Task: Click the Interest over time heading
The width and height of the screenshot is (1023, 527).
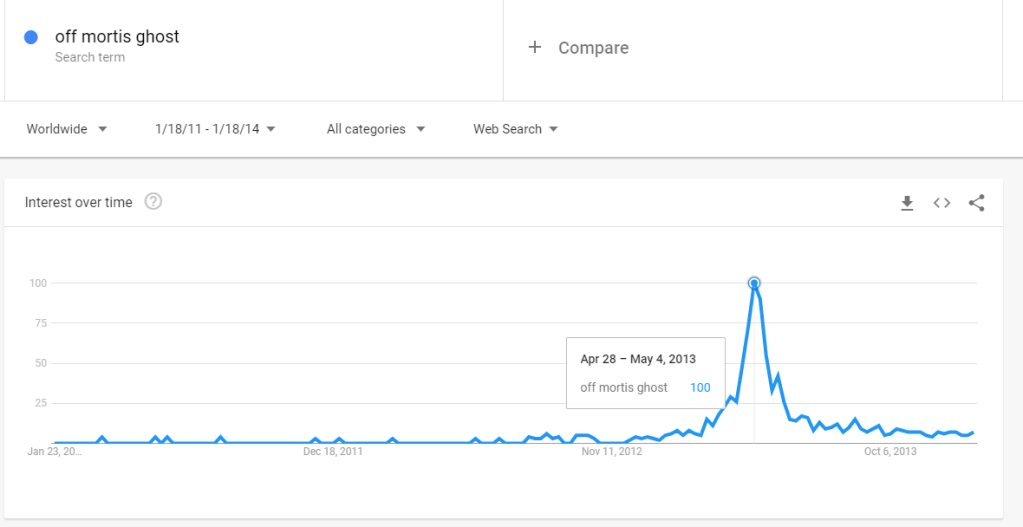Action: [78, 202]
